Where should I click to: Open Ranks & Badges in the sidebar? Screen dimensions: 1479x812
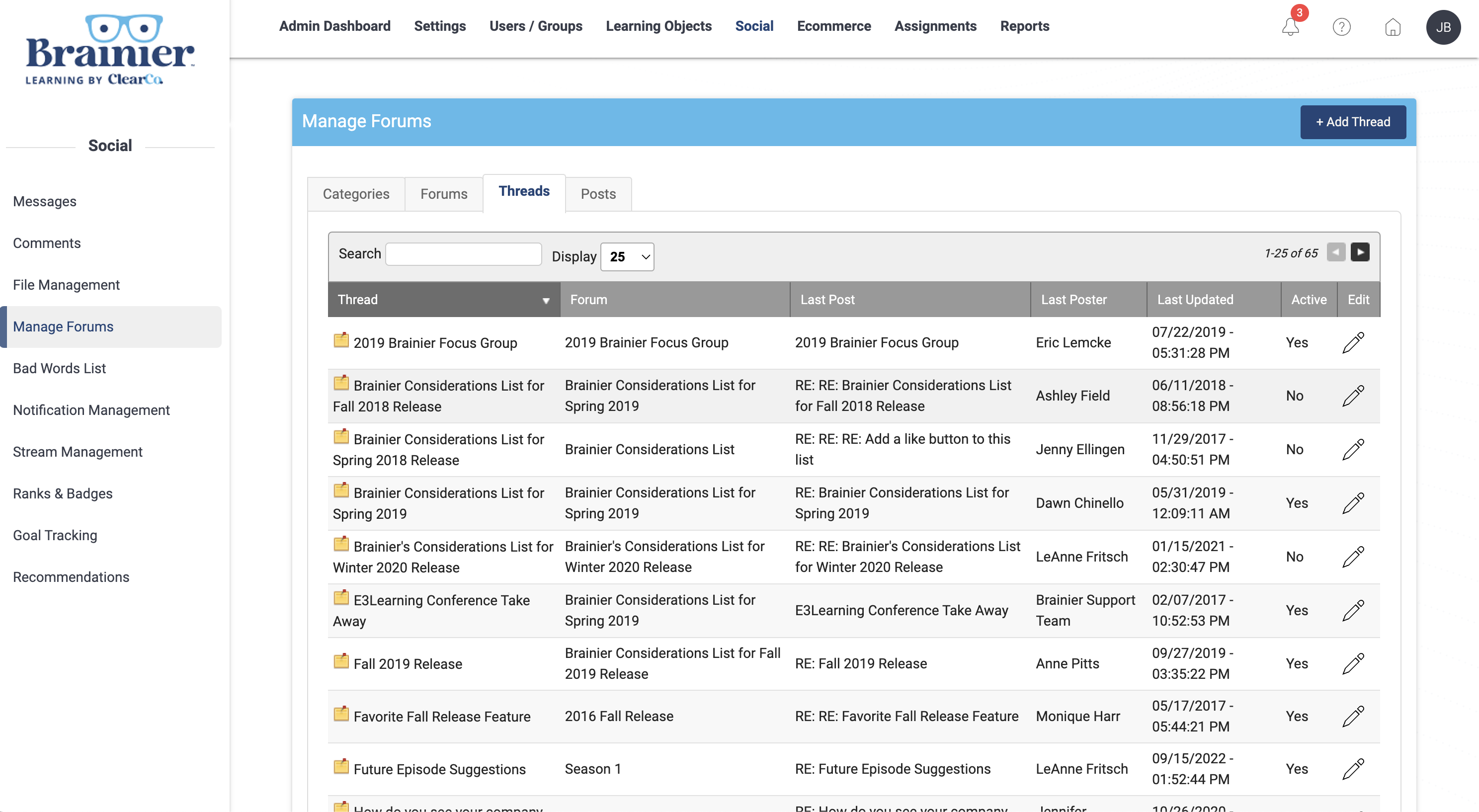point(63,494)
